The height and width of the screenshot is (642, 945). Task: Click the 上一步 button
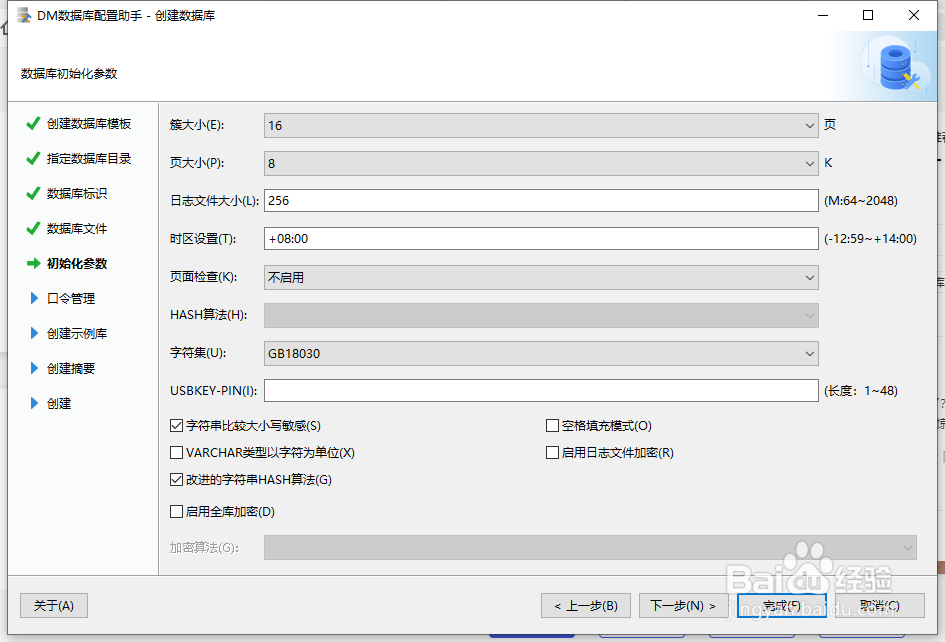(585, 605)
